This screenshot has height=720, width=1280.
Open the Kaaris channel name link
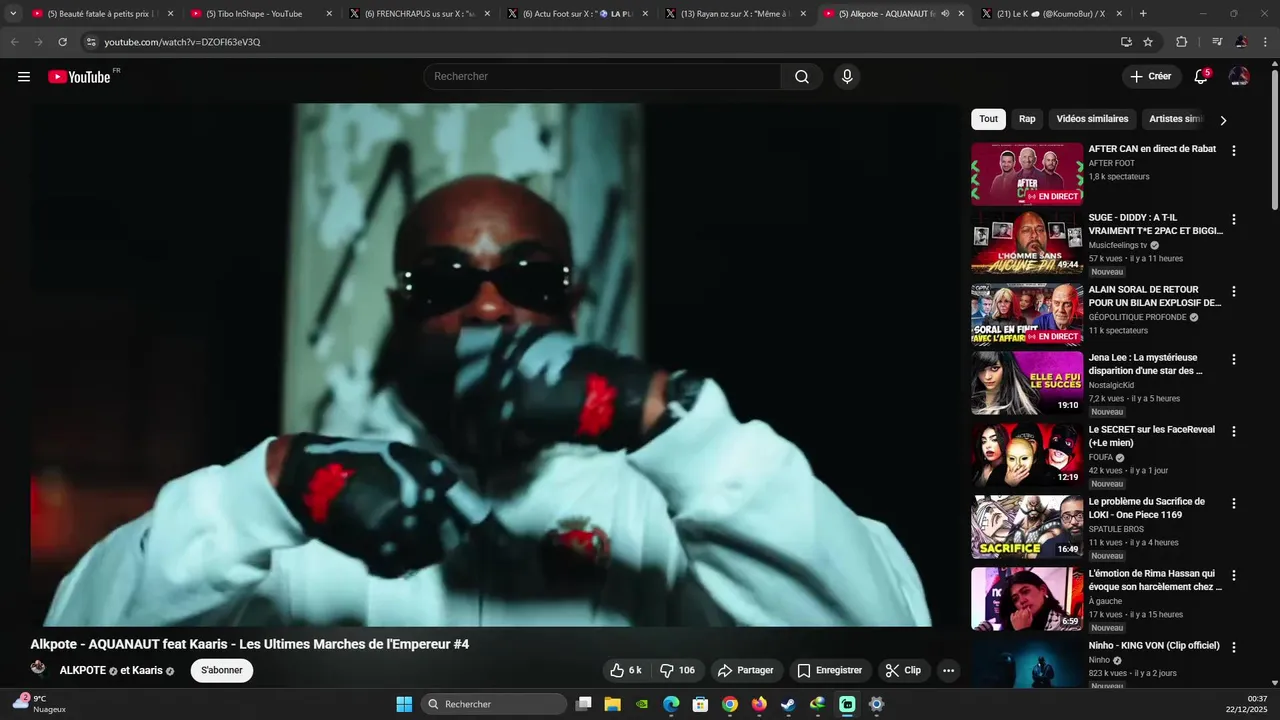tap(147, 670)
